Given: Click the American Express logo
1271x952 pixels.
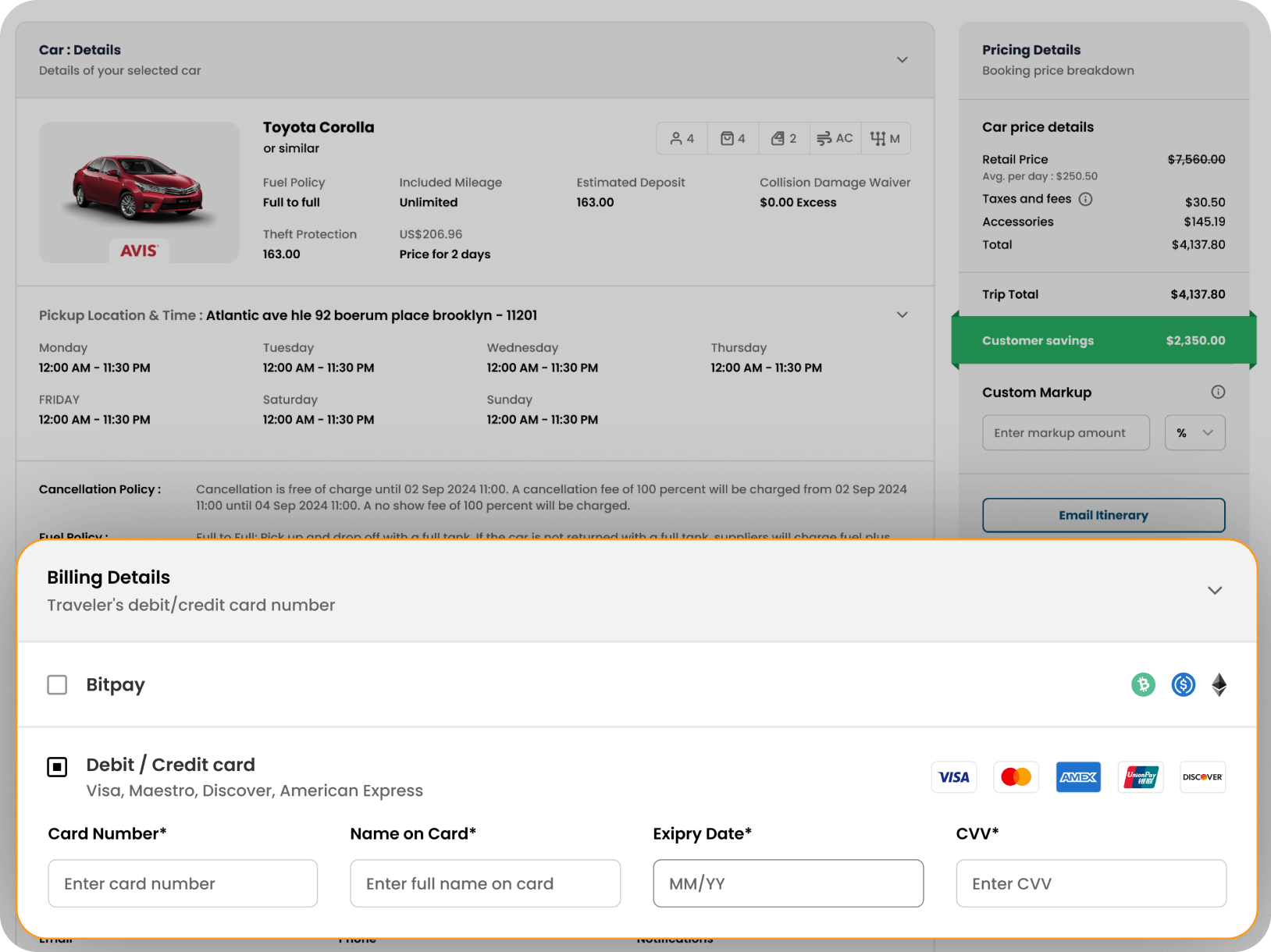Looking at the screenshot, I should [x=1078, y=777].
